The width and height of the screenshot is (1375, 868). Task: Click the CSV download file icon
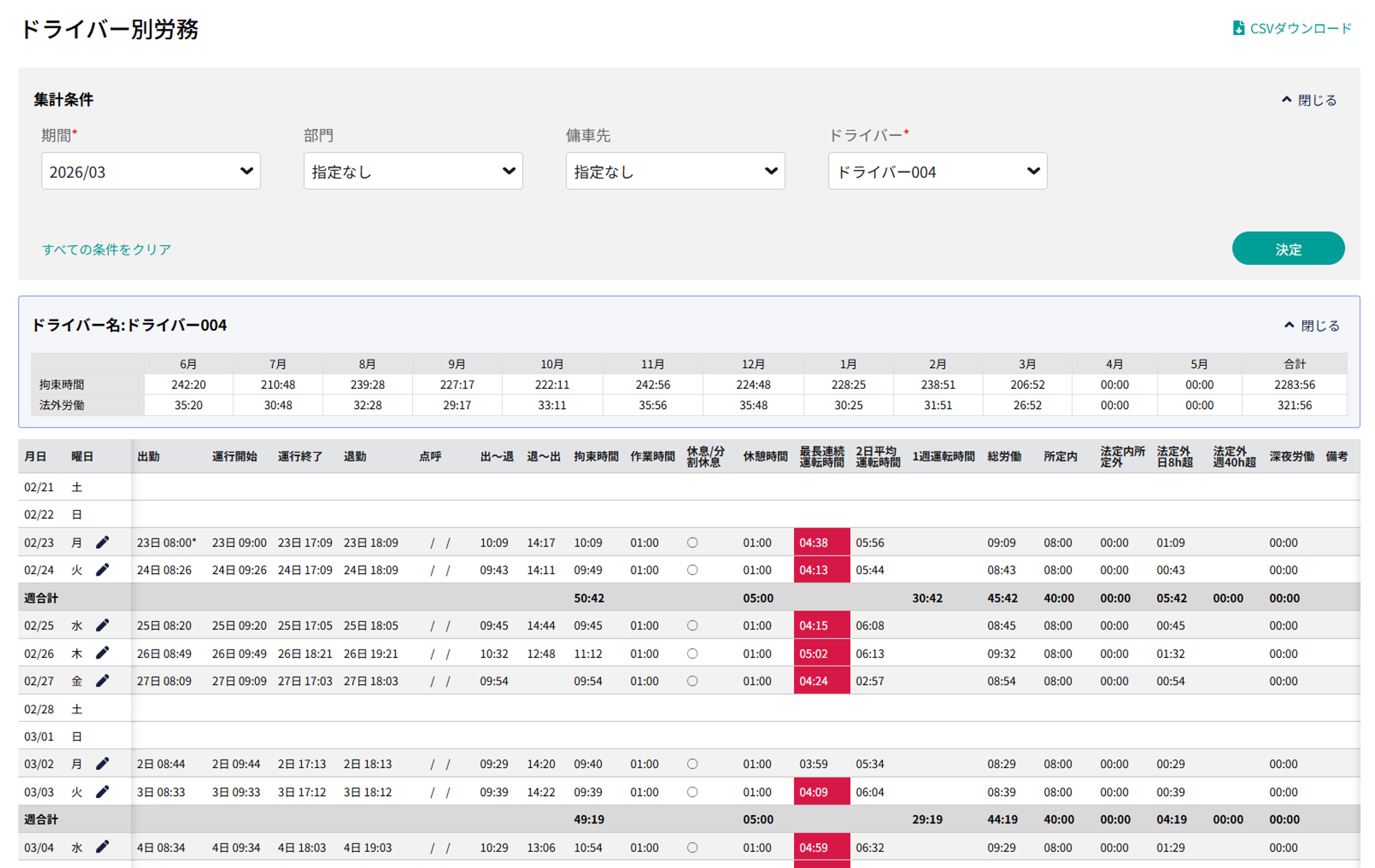(x=1238, y=28)
